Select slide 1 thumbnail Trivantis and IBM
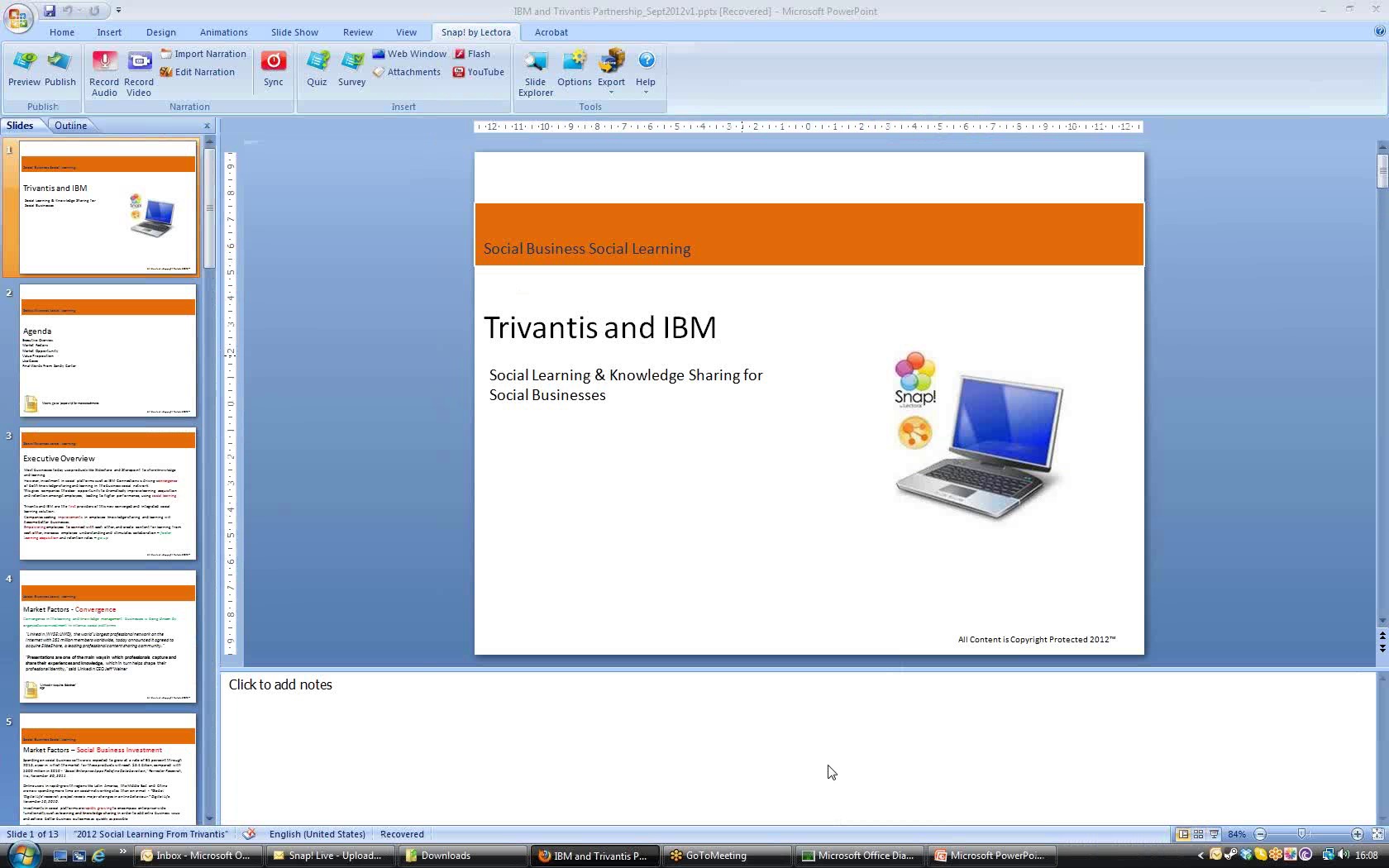Viewport: 1389px width, 868px height. point(108,207)
